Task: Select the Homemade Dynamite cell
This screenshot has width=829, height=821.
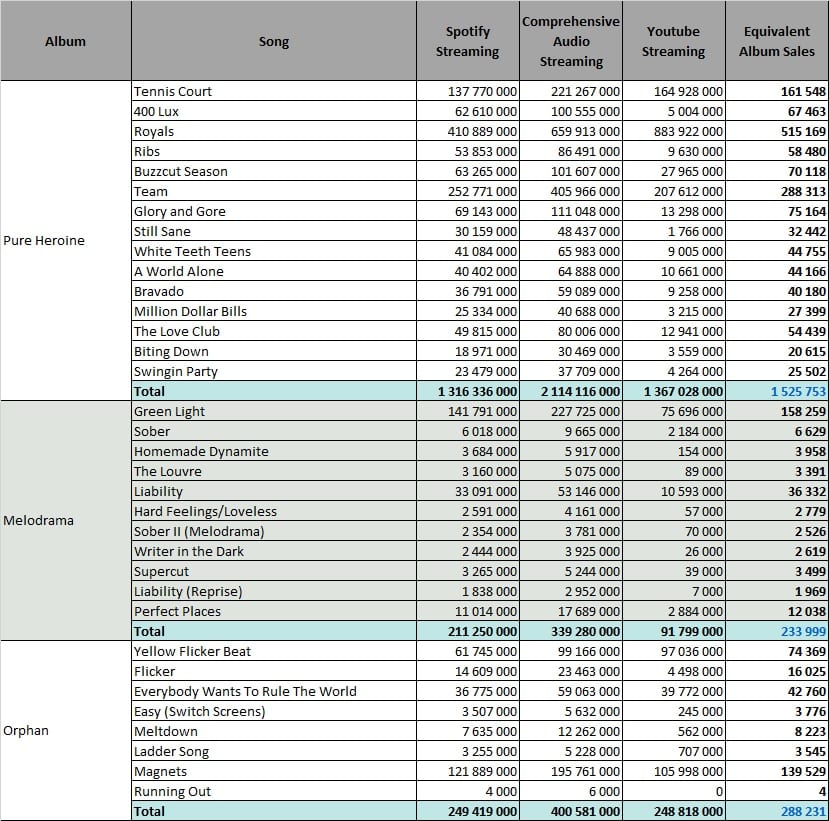Action: pos(274,451)
